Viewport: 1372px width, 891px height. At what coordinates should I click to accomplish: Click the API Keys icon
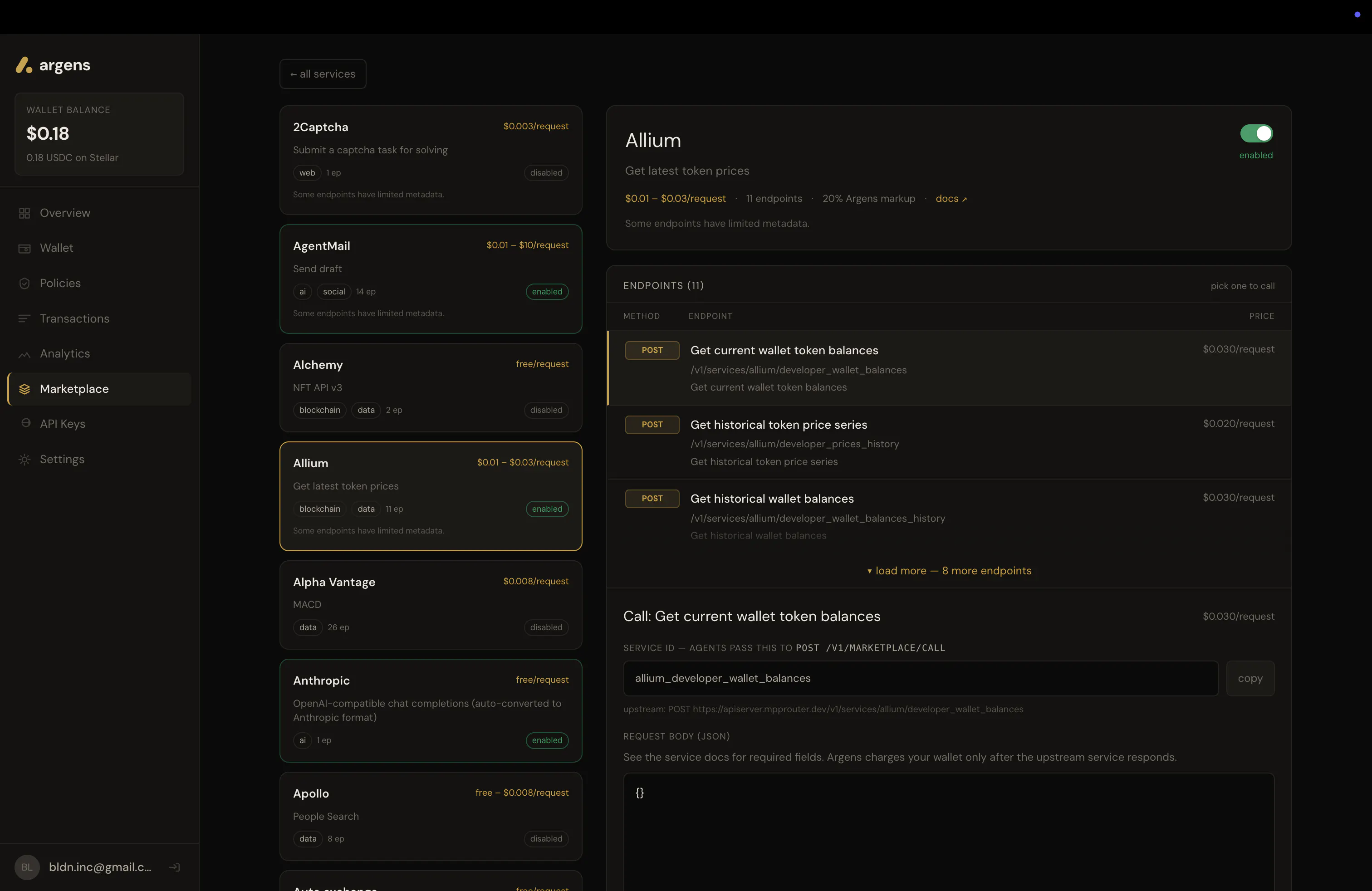25,424
